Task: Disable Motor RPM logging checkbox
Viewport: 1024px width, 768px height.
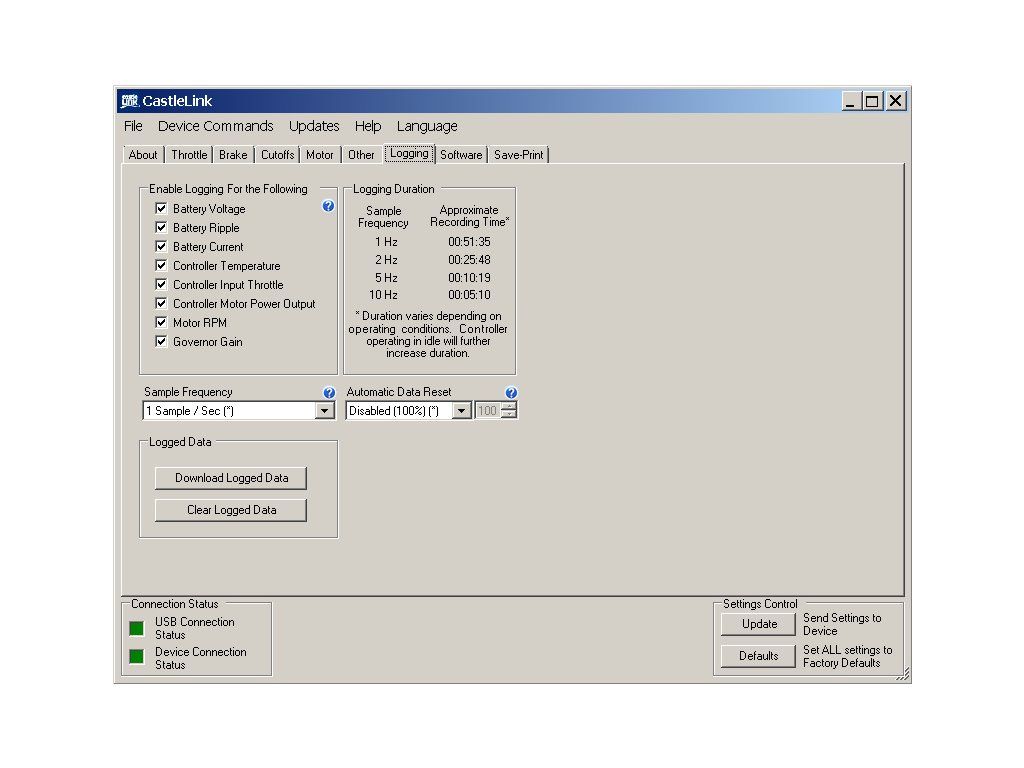Action: pos(161,323)
